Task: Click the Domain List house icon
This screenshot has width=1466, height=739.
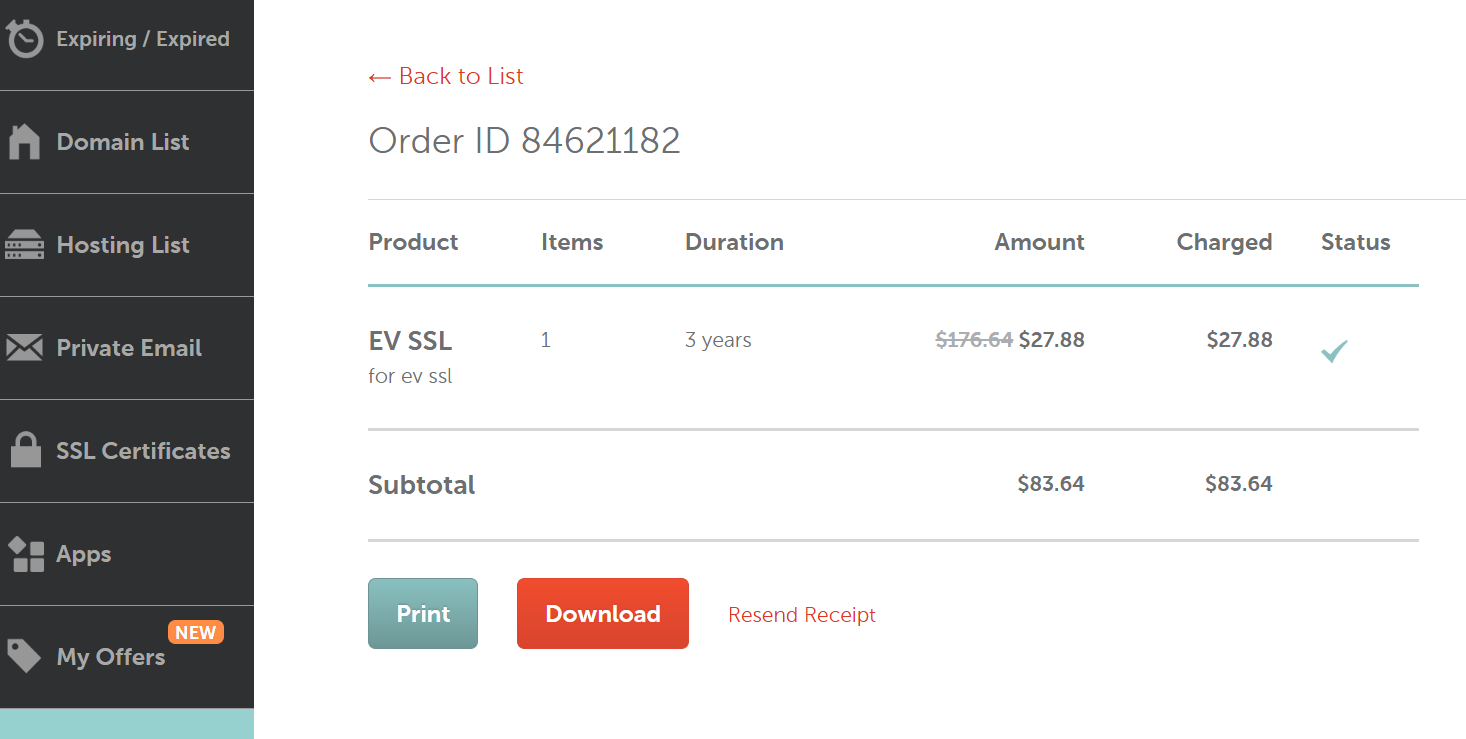Action: 25,142
